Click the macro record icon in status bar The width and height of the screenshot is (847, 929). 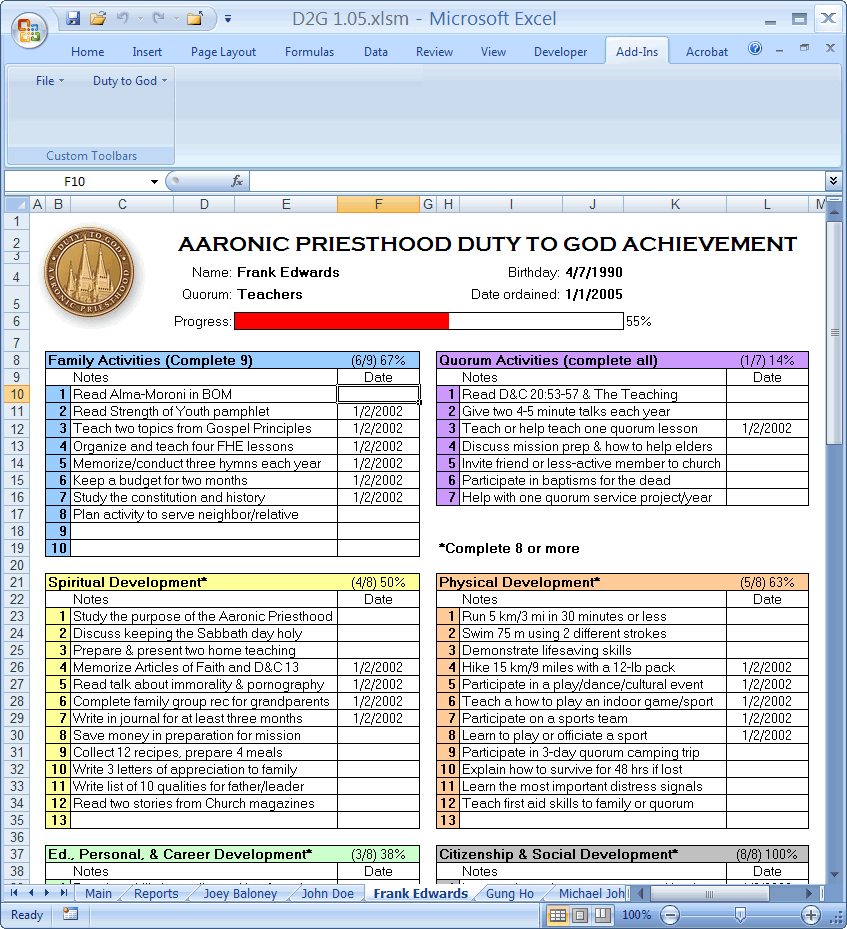tap(70, 914)
